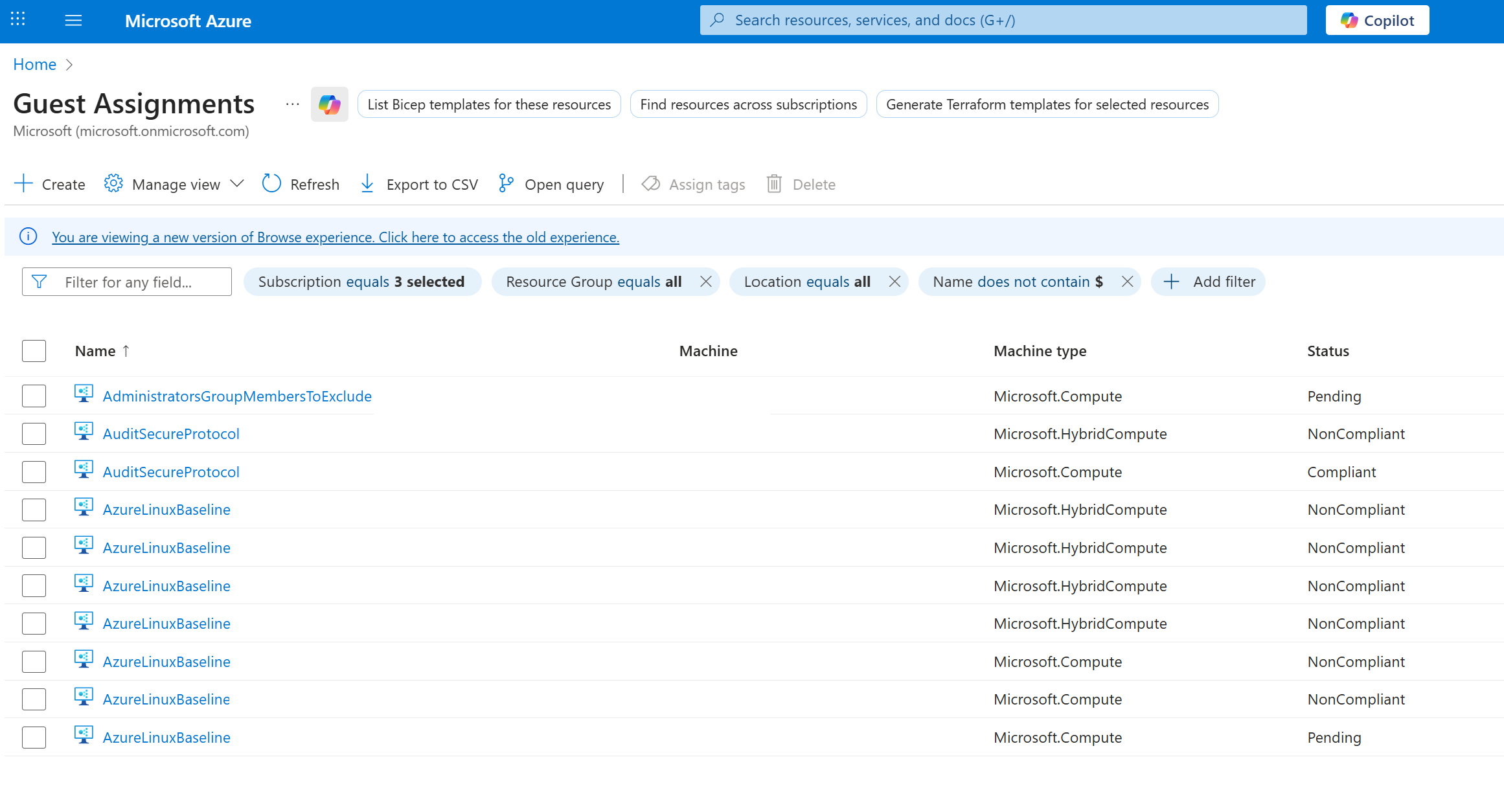
Task: Click the filter funnel icon
Action: pos(39,282)
